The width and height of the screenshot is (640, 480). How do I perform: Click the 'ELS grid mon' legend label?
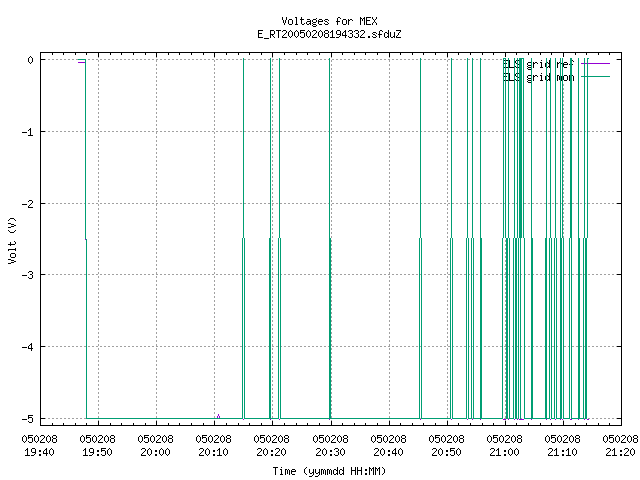pos(538,77)
